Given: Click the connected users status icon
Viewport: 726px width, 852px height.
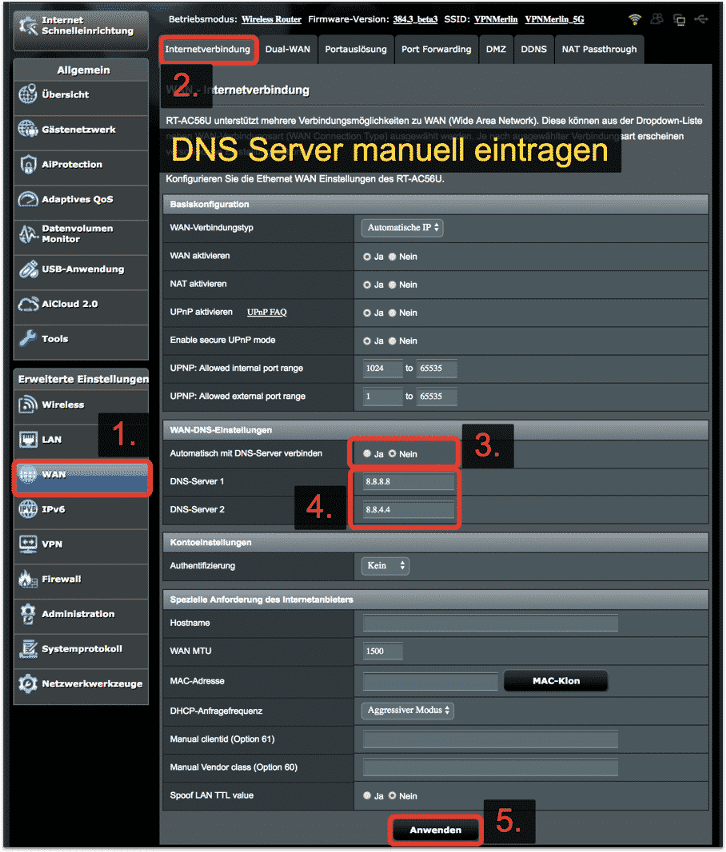Looking at the screenshot, I should tap(657, 19).
